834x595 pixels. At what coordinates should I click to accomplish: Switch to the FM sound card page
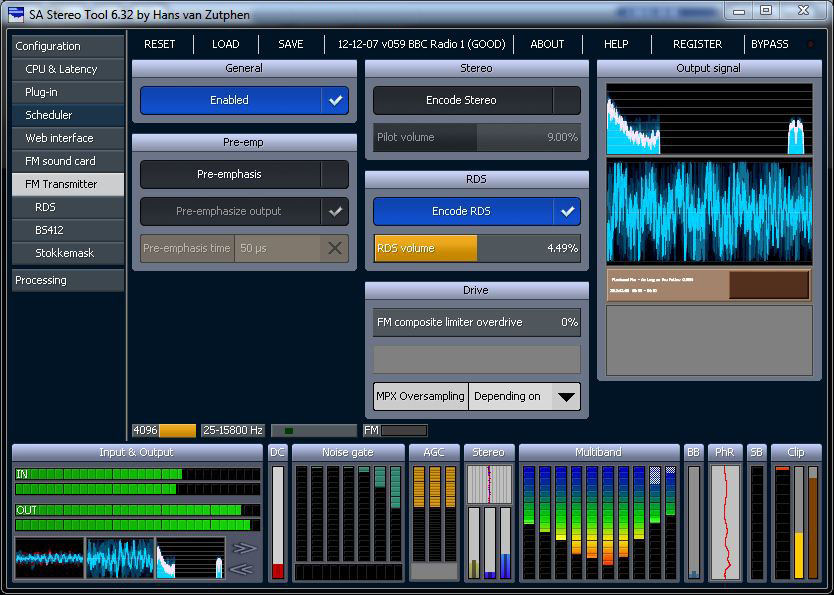click(x=68, y=161)
